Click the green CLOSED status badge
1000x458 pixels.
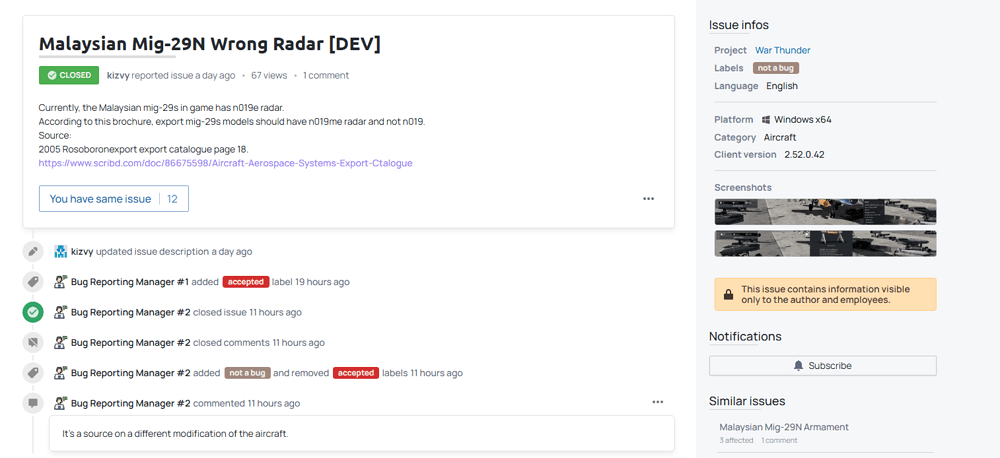pyautogui.click(x=68, y=75)
